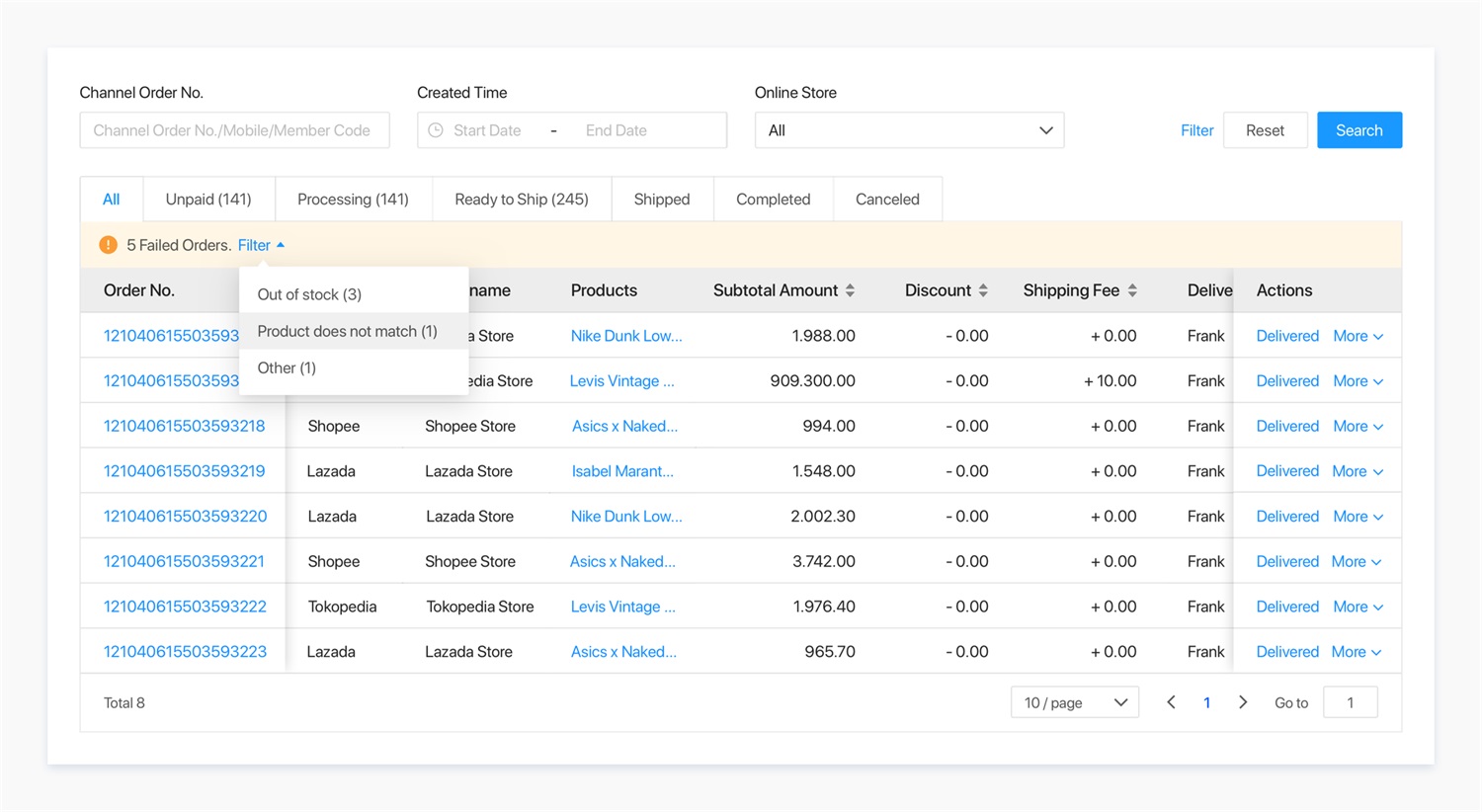
Task: Expand More for order 121040615503593223
Action: click(1357, 652)
